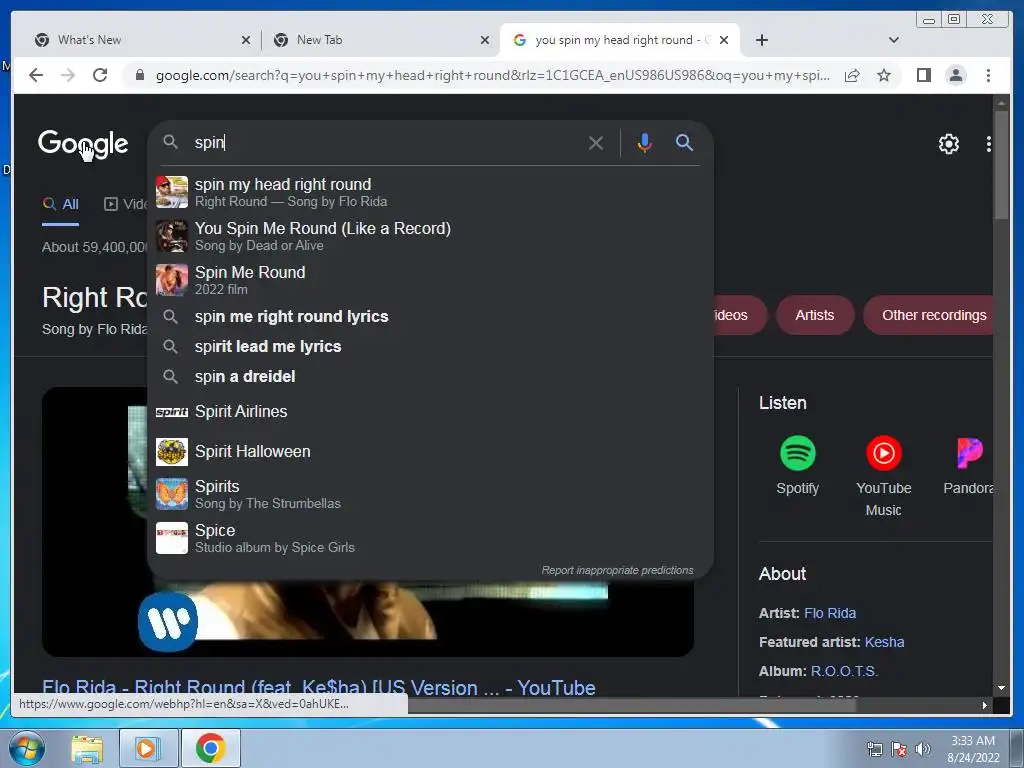Choose 'Spice' Spice Girls album suggestion
This screenshot has width=1024, height=768.
coord(430,537)
